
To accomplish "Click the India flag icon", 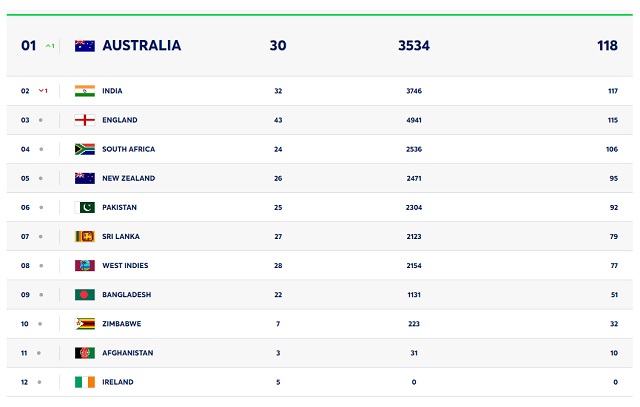I will coord(85,91).
